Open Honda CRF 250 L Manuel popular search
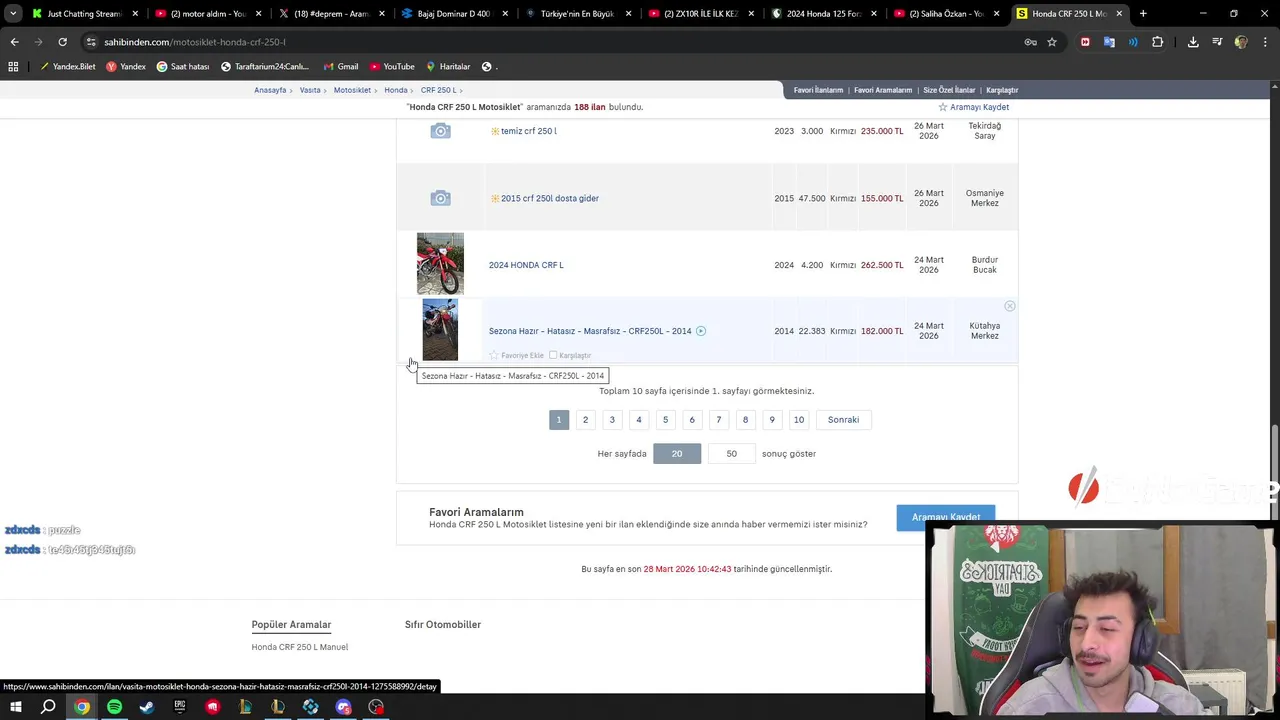This screenshot has height=720, width=1280. click(x=300, y=647)
